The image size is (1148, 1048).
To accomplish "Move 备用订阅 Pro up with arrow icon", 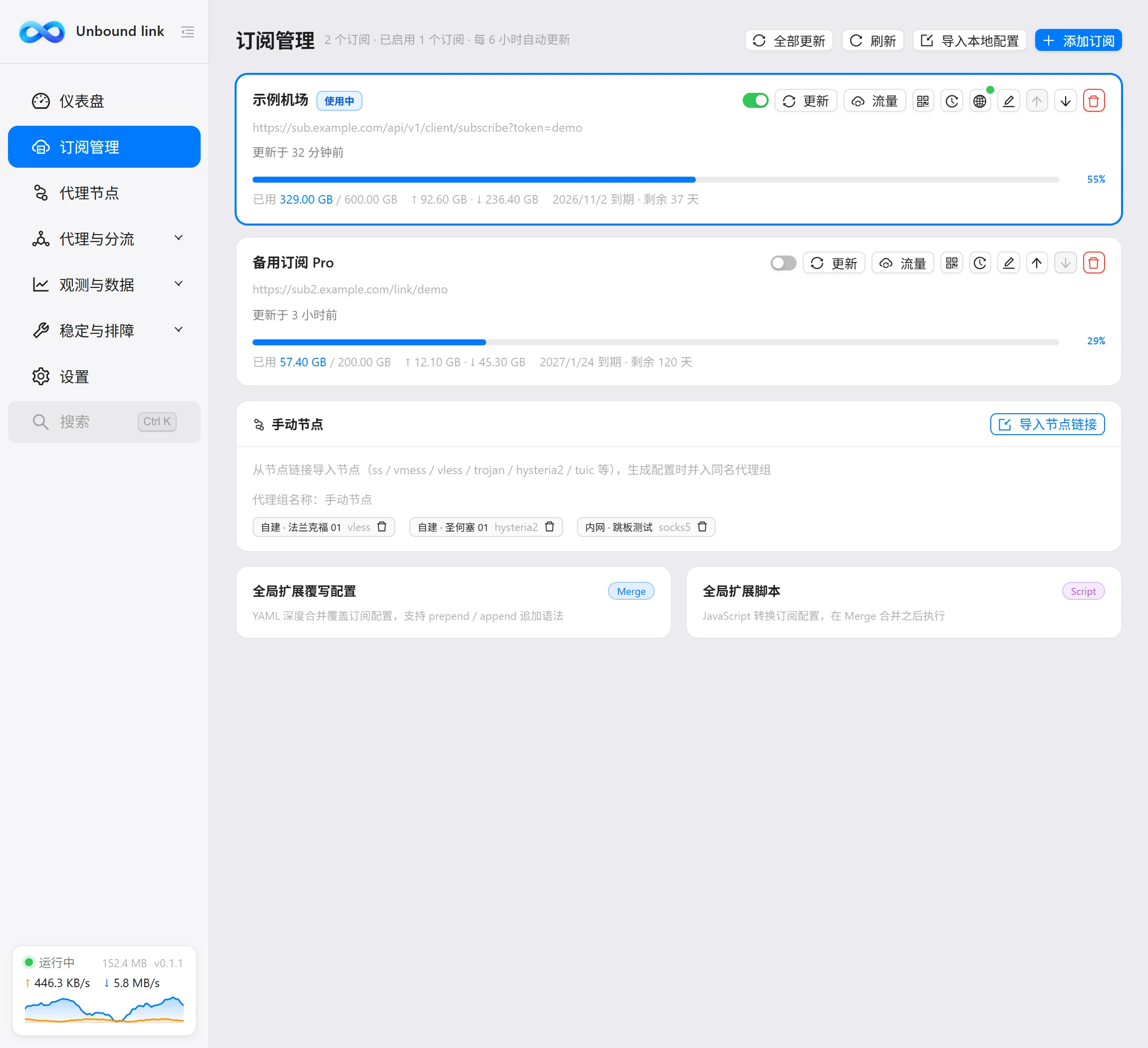I will [x=1036, y=263].
